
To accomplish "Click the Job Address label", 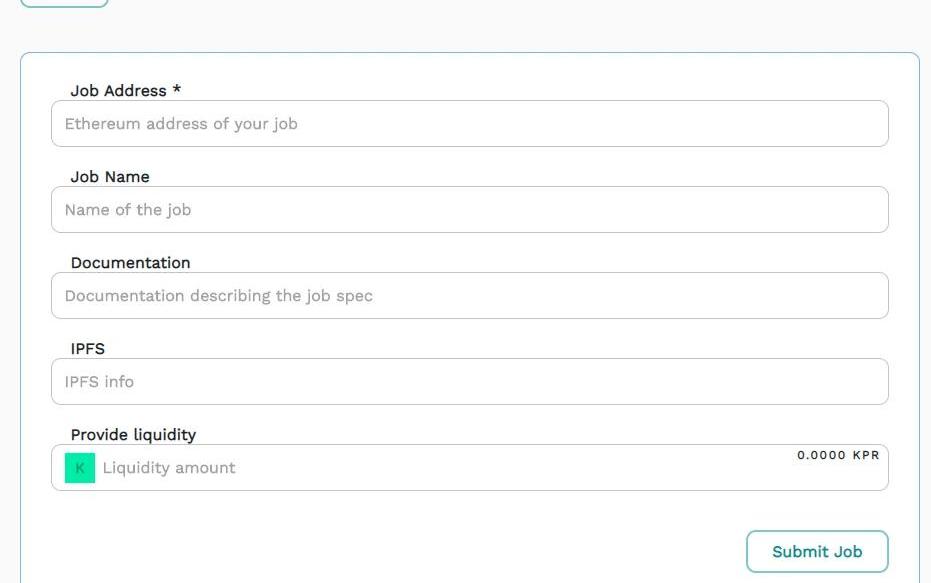I will coord(118,91).
